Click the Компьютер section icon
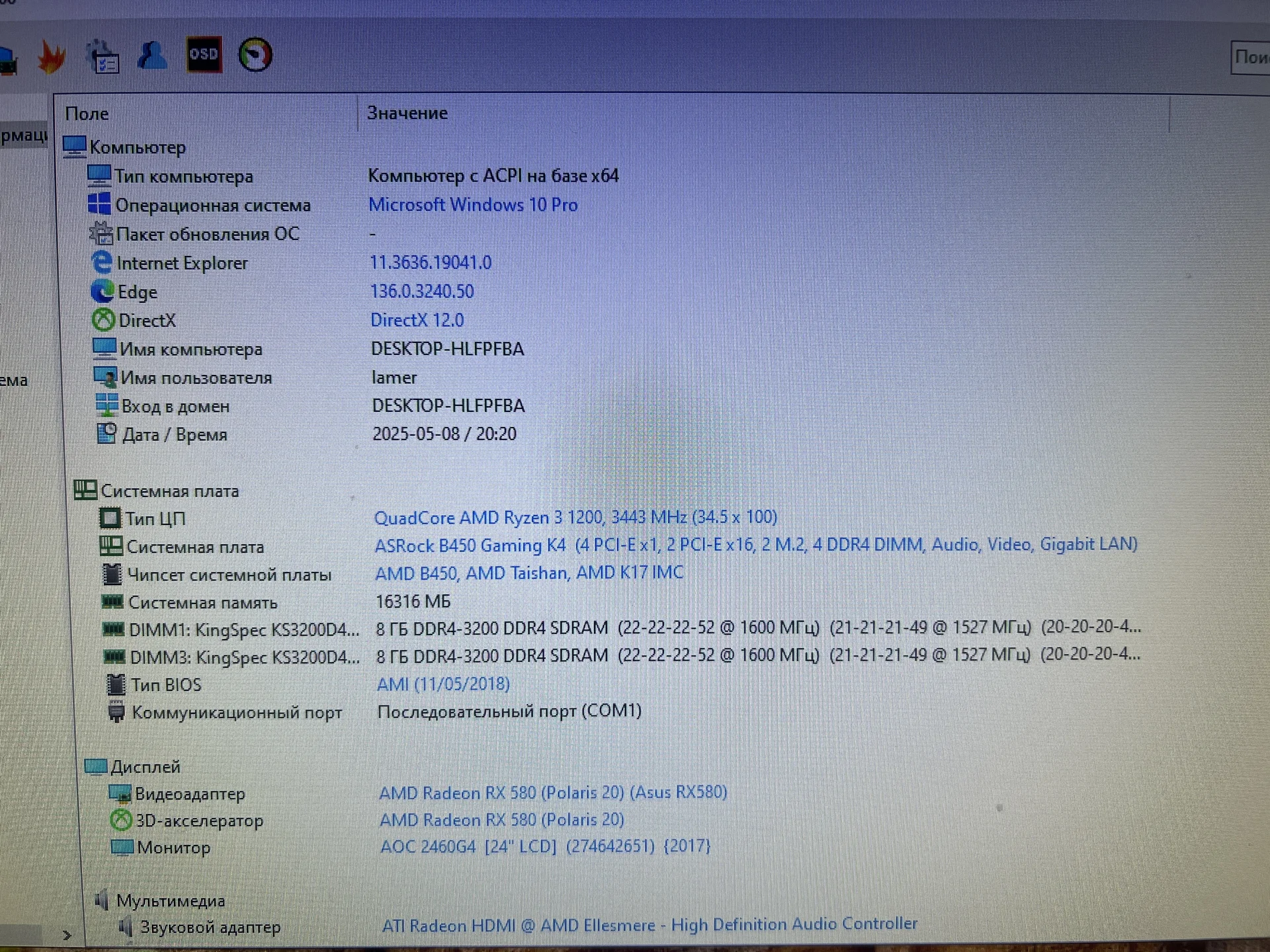This screenshot has height=952, width=1270. (x=75, y=146)
